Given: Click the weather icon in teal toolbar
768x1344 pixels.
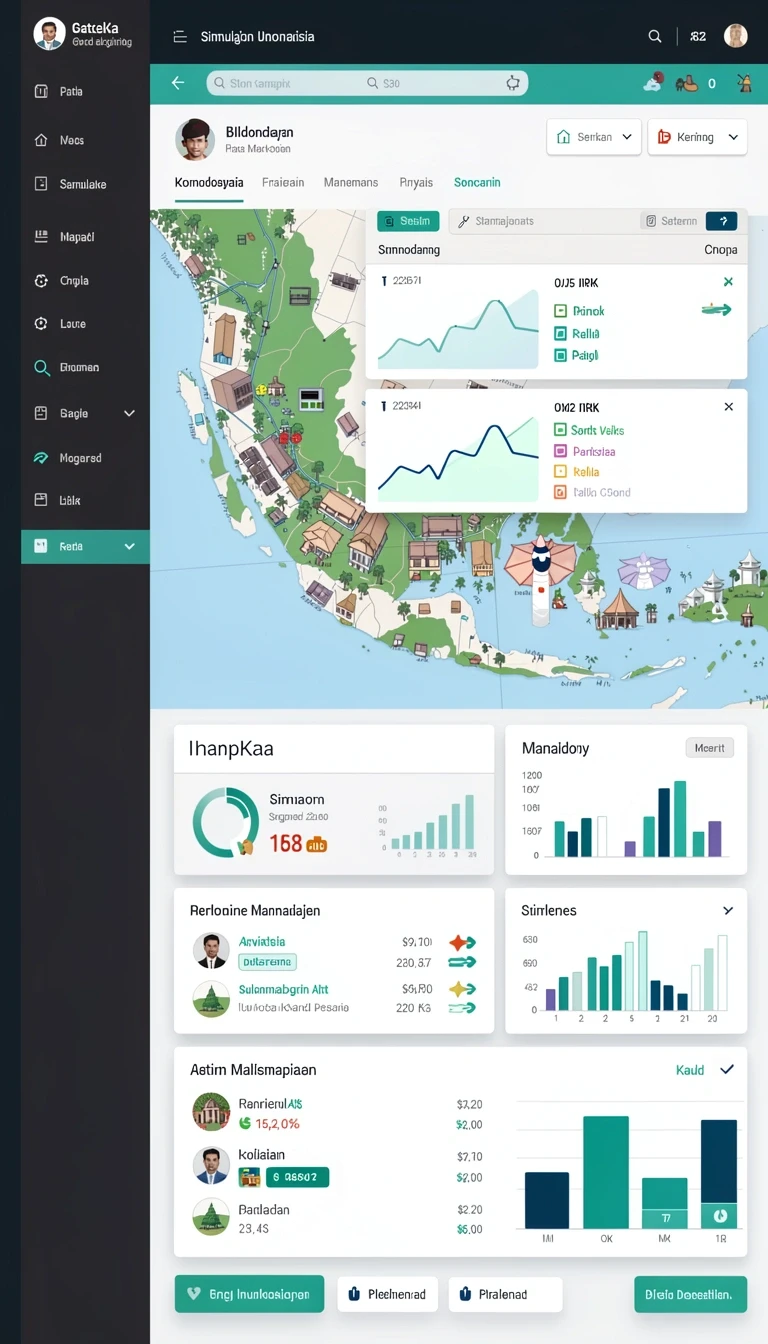Looking at the screenshot, I should tap(652, 83).
